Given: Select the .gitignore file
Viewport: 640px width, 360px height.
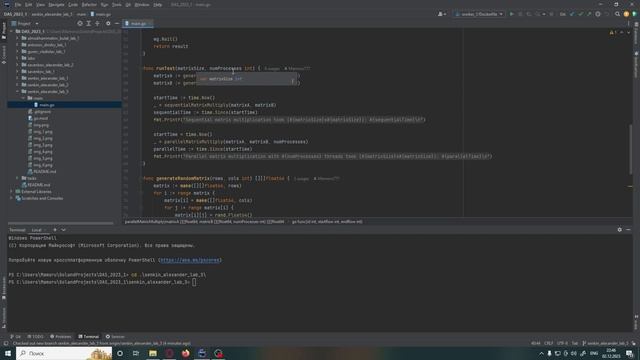Looking at the screenshot, I should pos(40,111).
